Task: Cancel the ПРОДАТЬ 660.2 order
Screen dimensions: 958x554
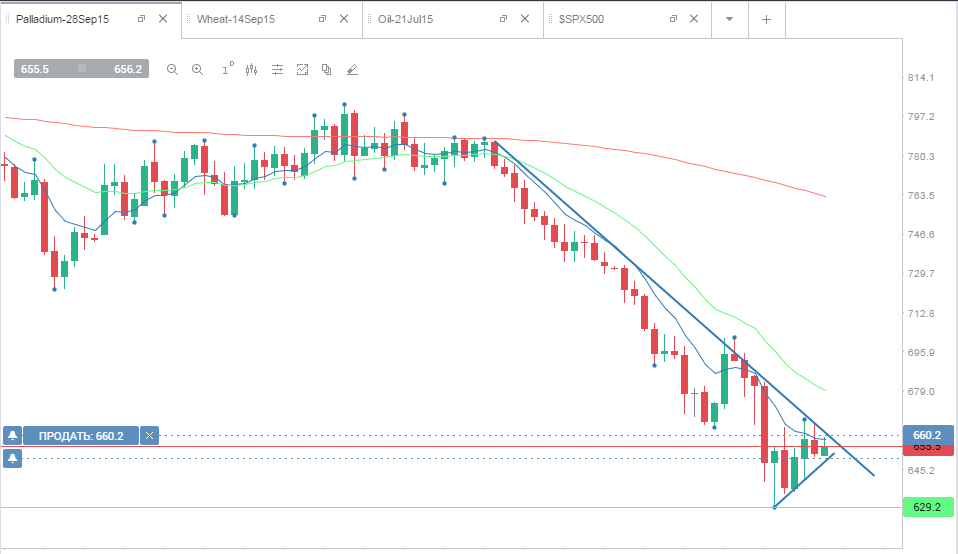Action: coord(150,436)
